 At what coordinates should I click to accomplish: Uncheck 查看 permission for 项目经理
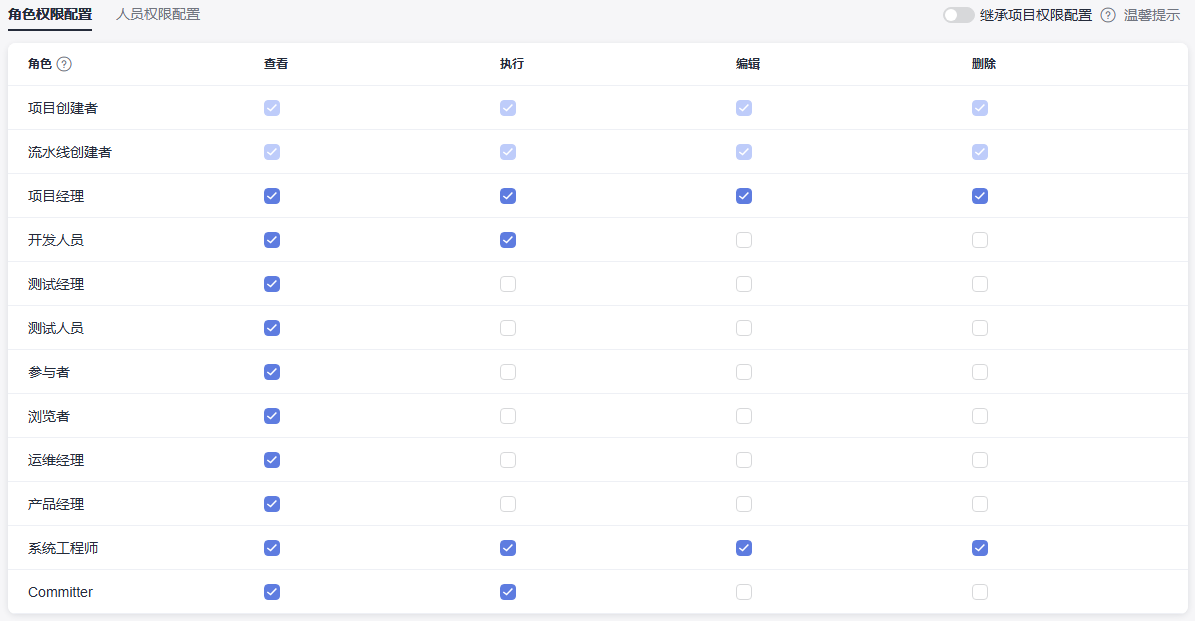(272, 196)
